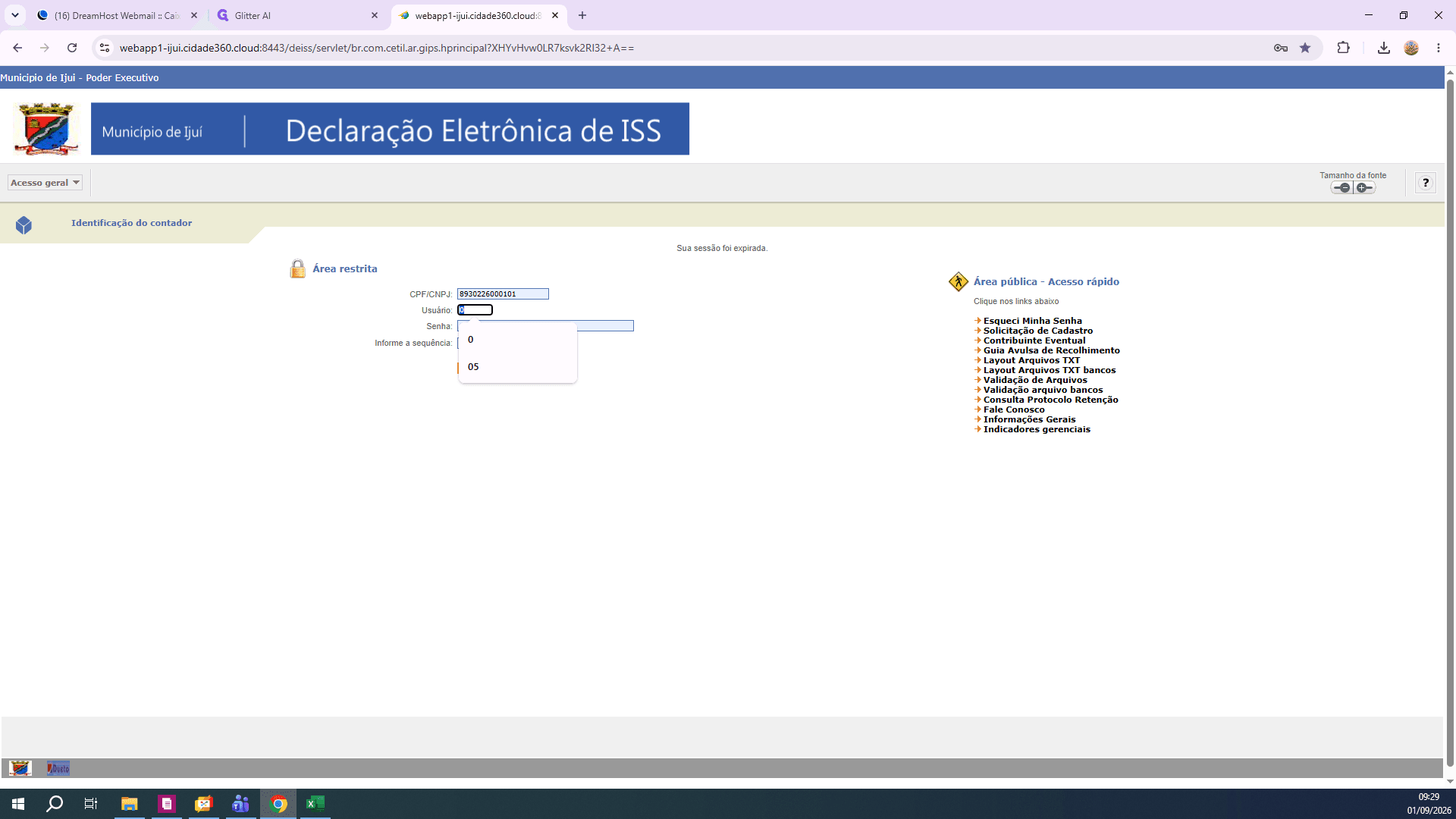Image resolution: width=1456 pixels, height=819 pixels.
Task: Reload the page
Action: pos(72,48)
